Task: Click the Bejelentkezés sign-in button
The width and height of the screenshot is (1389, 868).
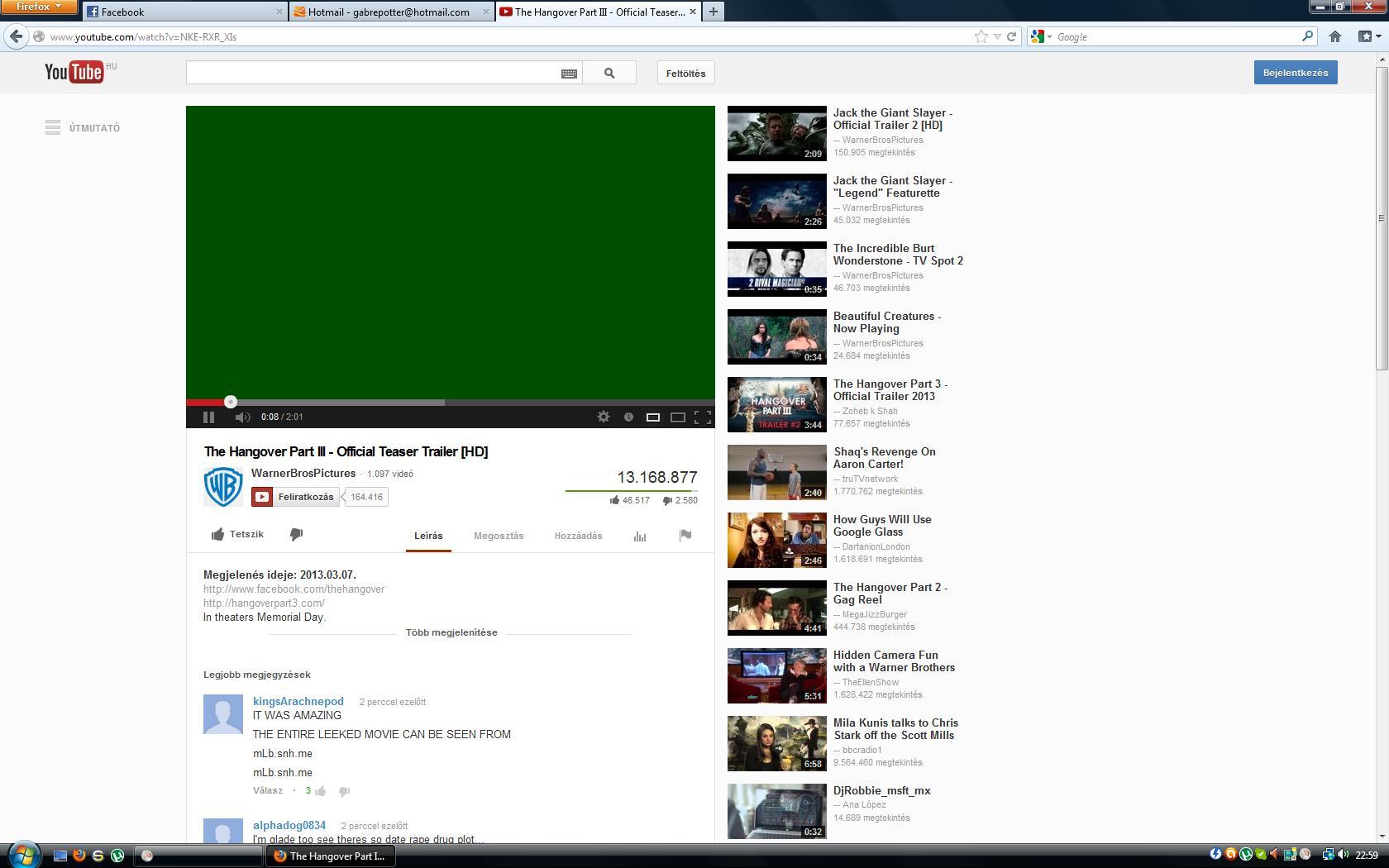Action: click(1296, 73)
